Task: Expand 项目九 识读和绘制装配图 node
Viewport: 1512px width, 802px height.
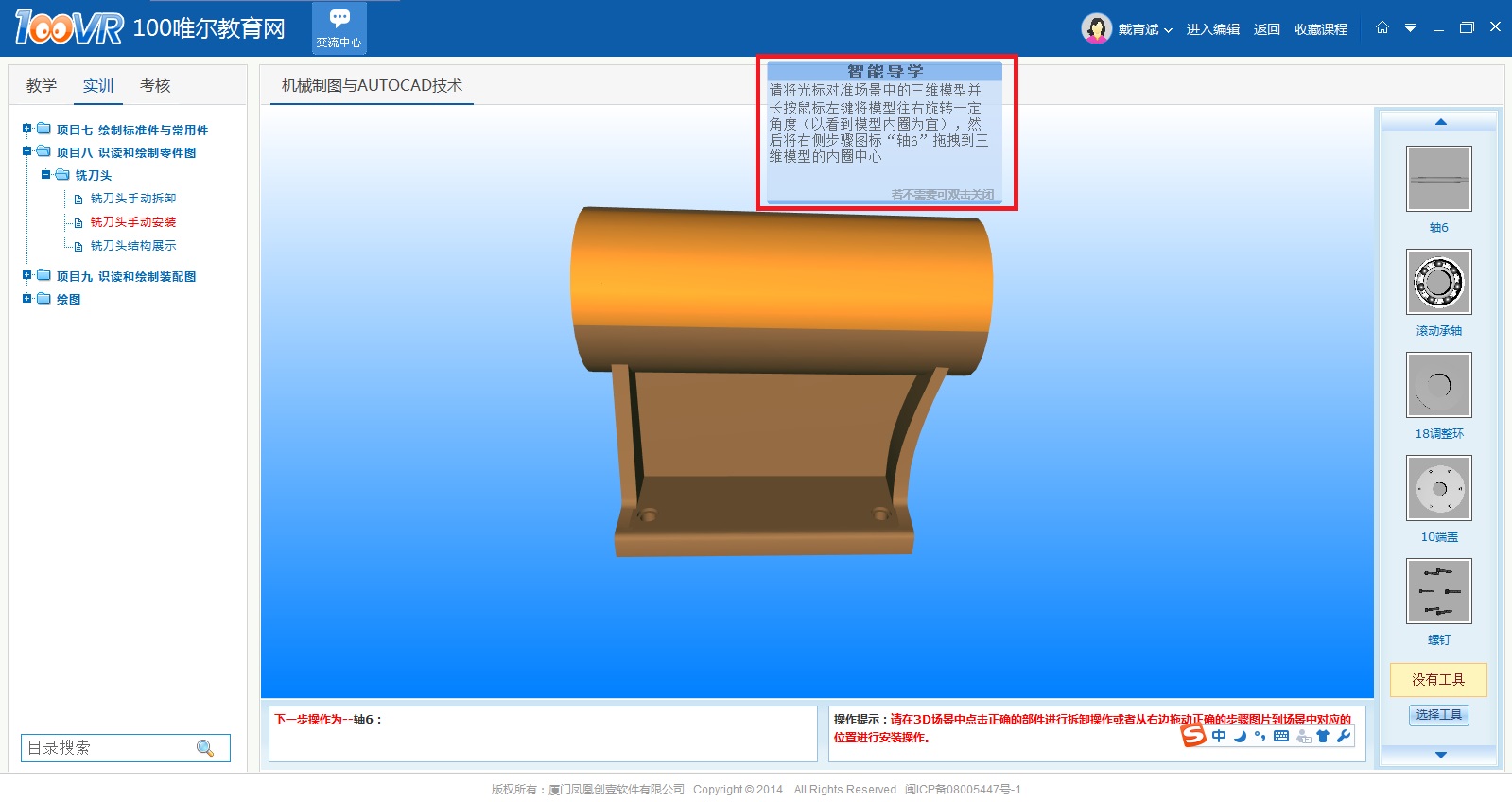Action: click(26, 275)
